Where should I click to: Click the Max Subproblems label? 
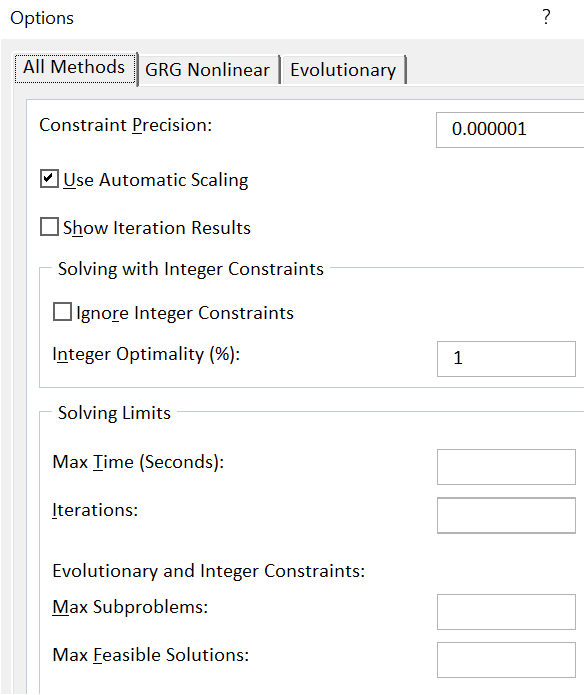click(x=130, y=607)
